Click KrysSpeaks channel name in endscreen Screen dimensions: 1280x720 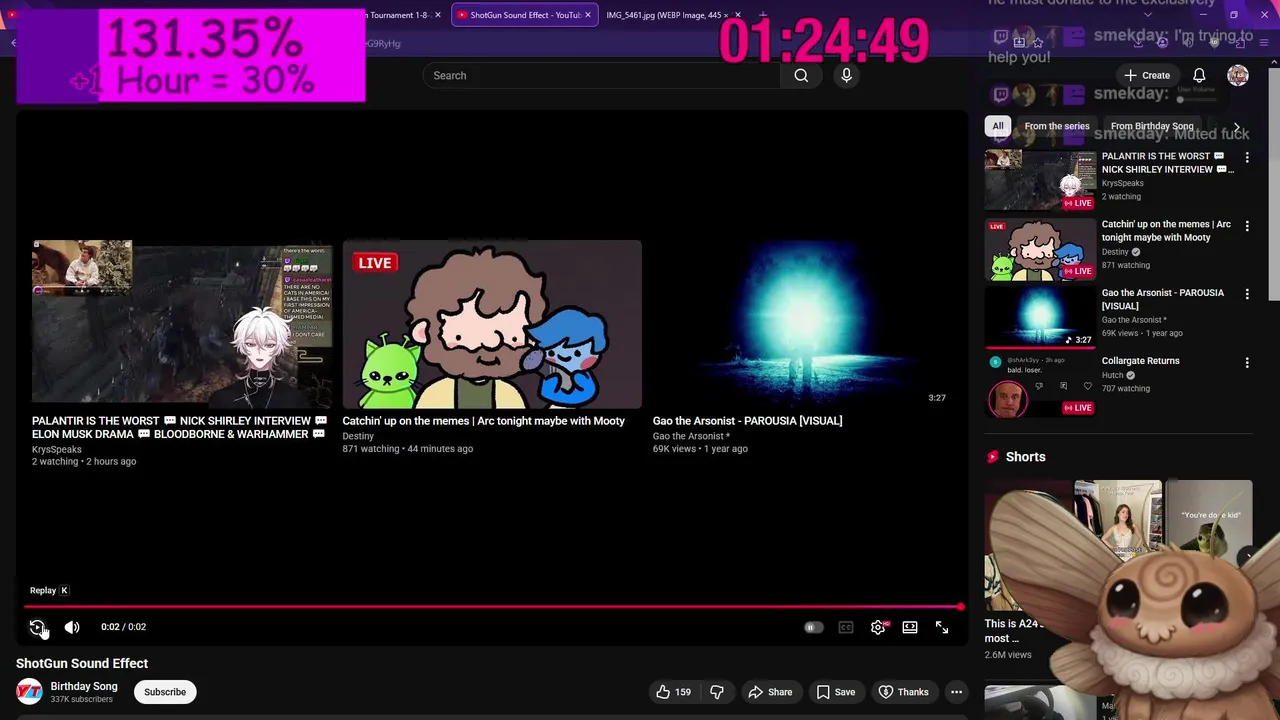pyautogui.click(x=57, y=450)
